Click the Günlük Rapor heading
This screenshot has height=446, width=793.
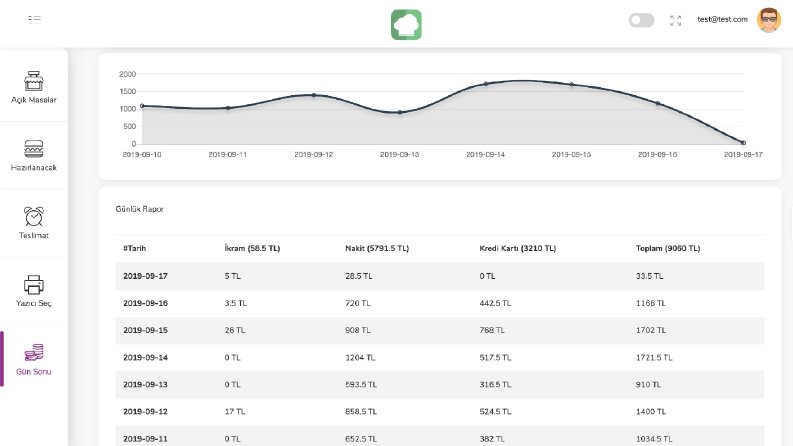[x=140, y=209]
